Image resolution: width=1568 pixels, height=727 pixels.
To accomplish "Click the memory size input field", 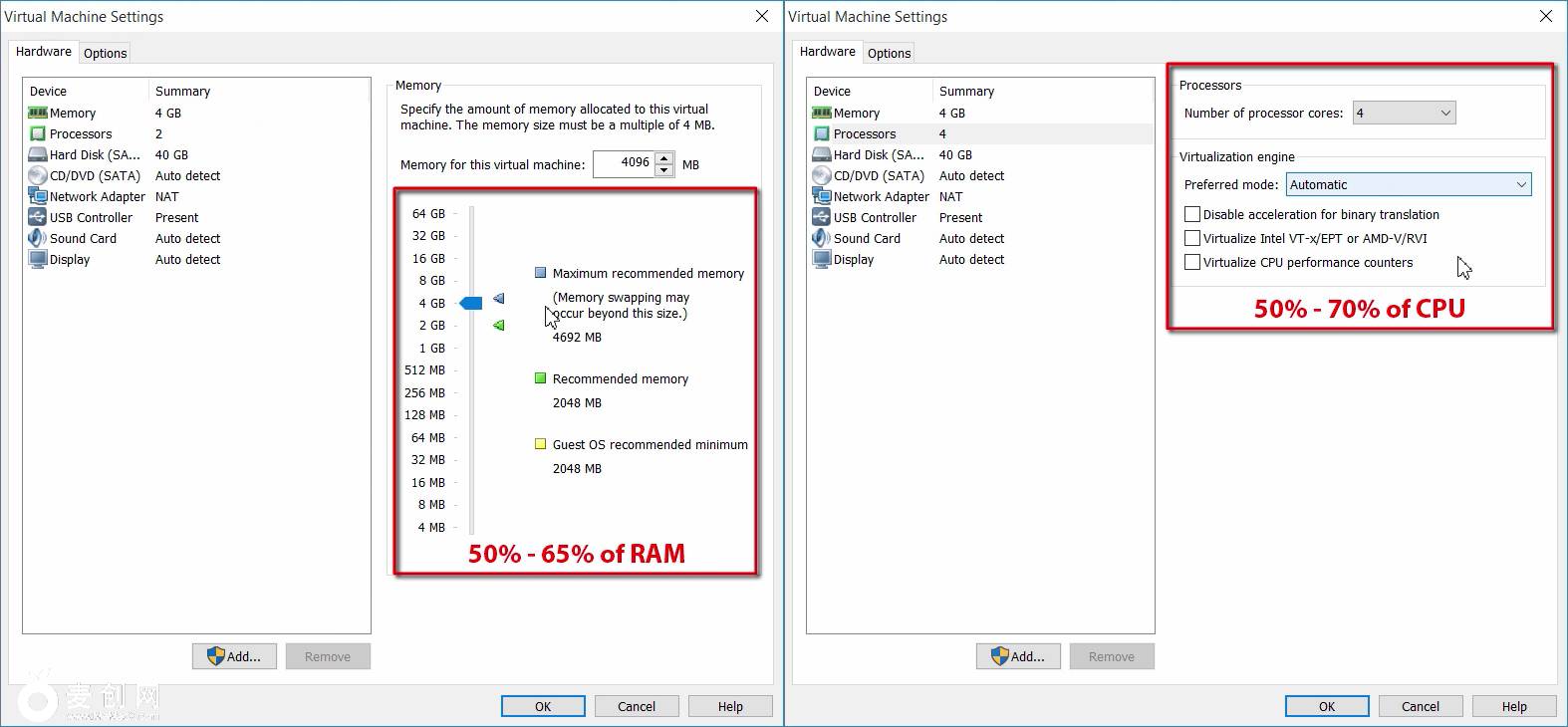I will click(624, 163).
